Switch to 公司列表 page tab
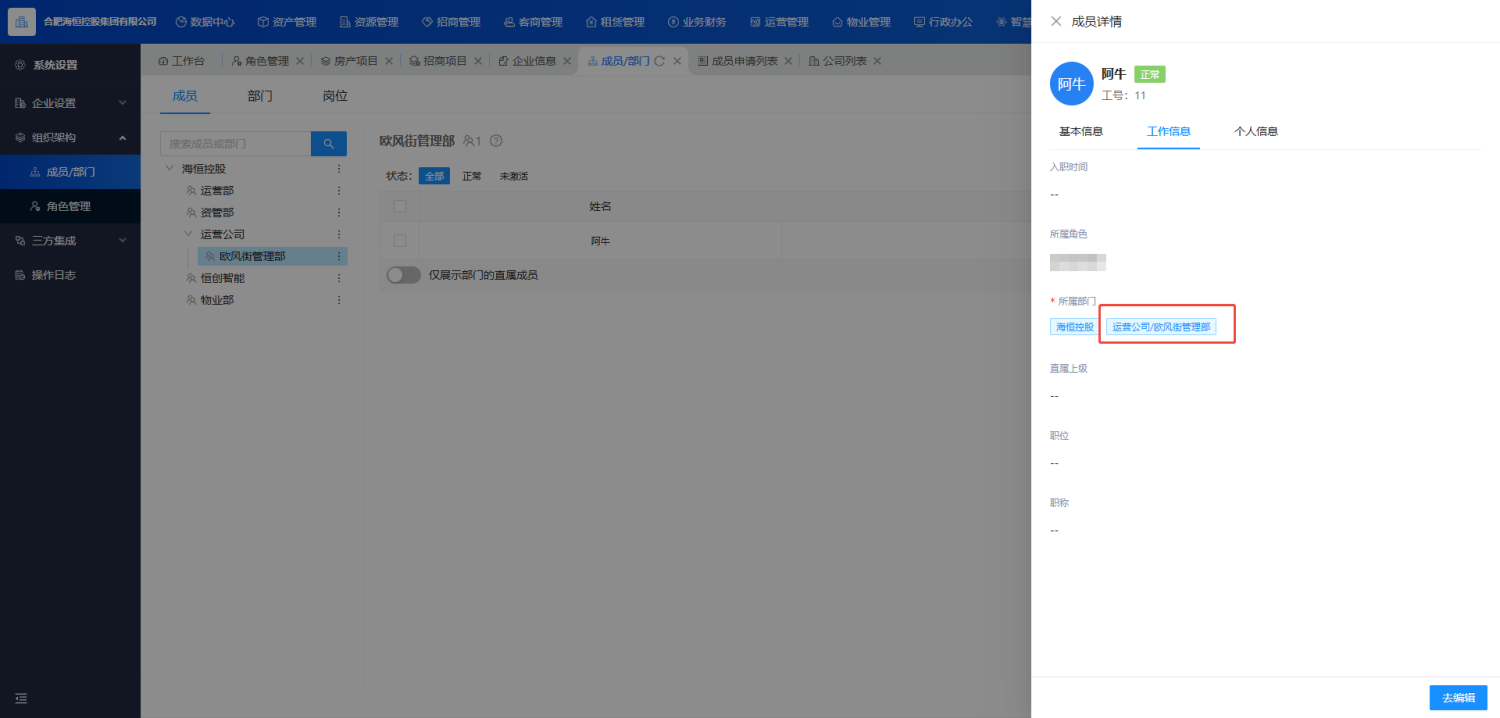The image size is (1500, 718). click(838, 61)
